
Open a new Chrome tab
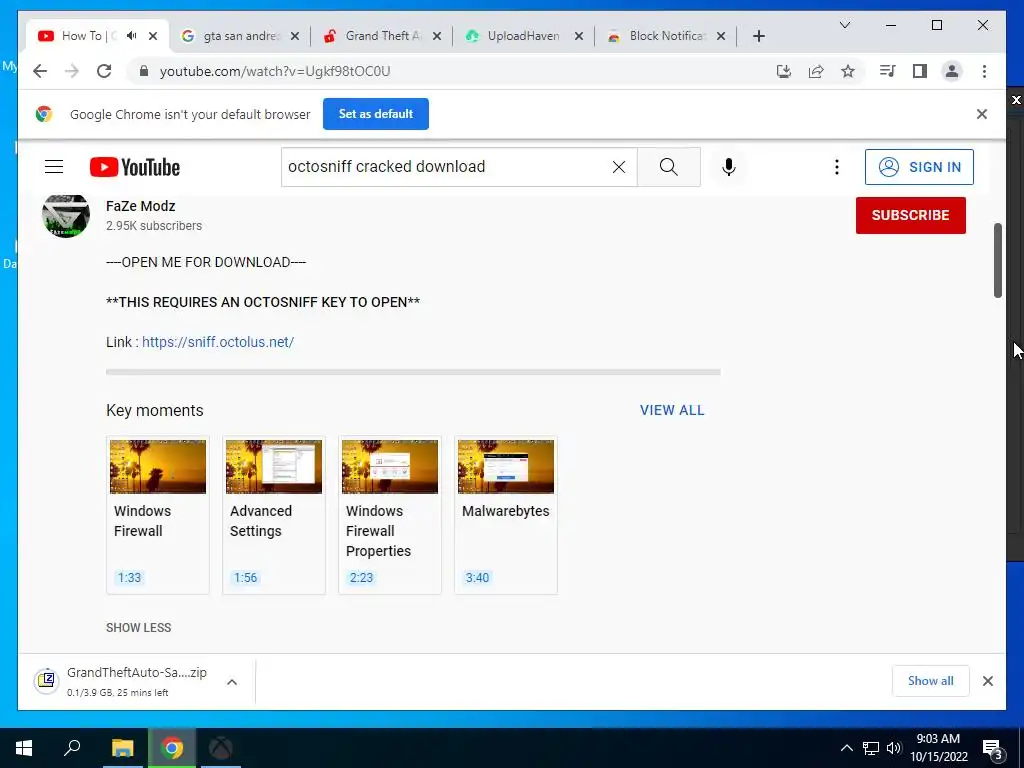(x=758, y=36)
